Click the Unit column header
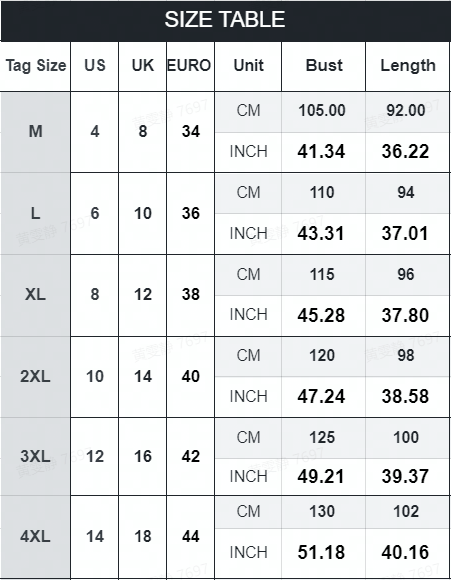 tap(248, 66)
